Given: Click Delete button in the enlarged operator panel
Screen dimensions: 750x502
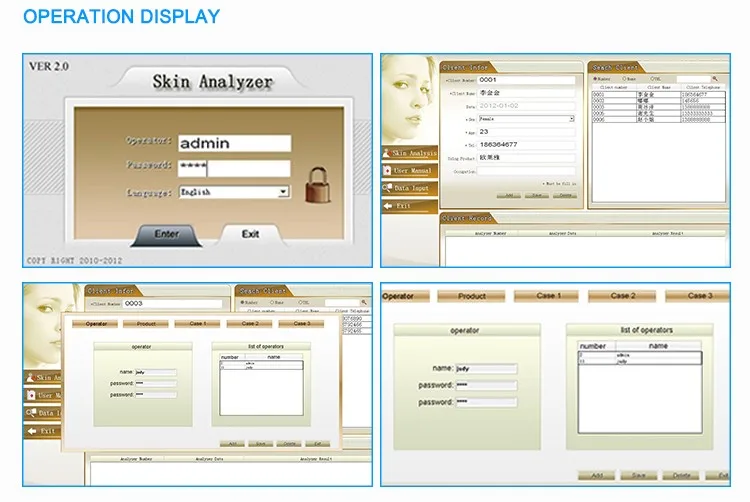Looking at the screenshot, I should (x=681, y=475).
